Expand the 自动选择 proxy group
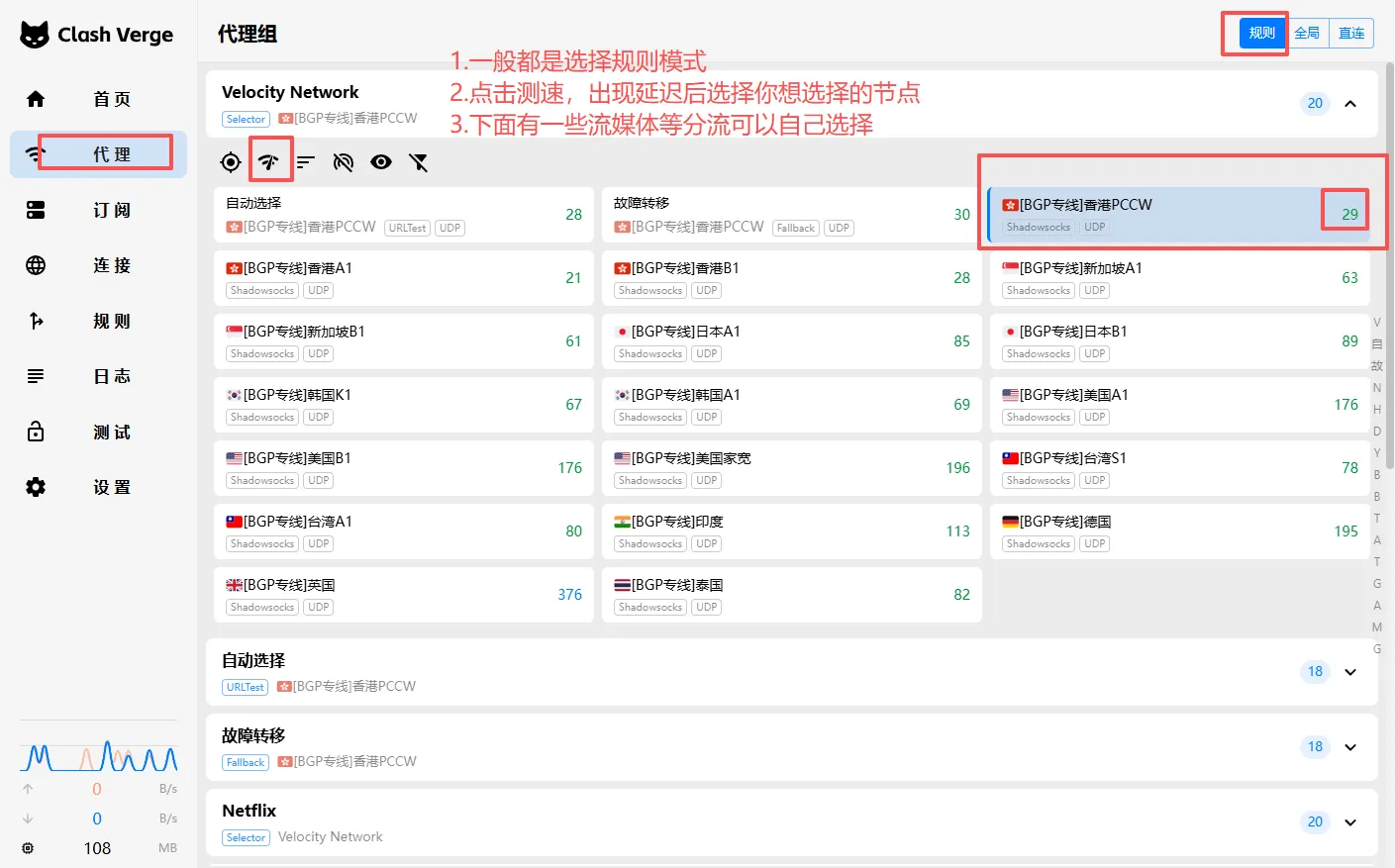This screenshot has height=868, width=1395. [x=1350, y=672]
